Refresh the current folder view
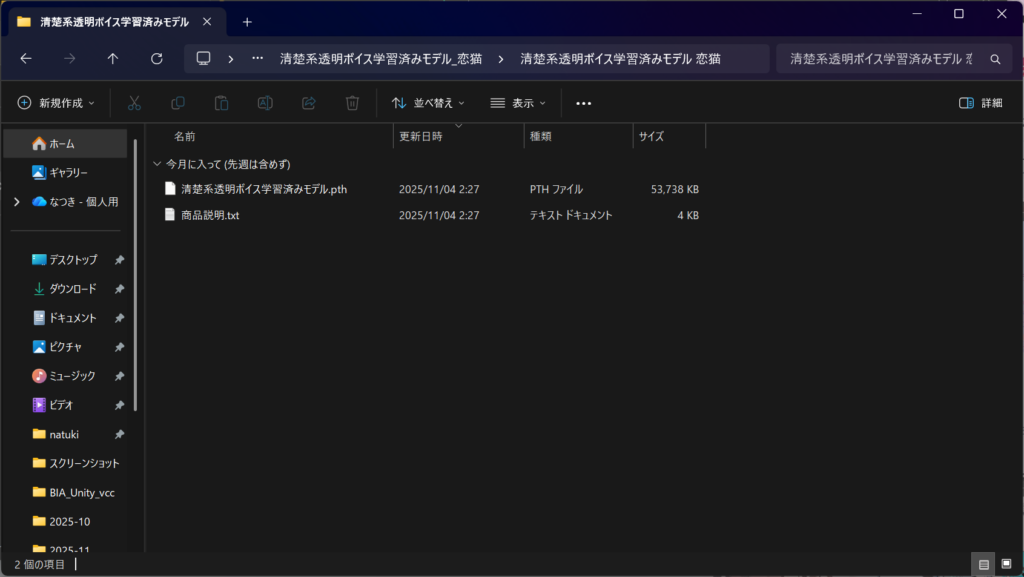Viewport: 1024px width, 577px height. tap(156, 59)
